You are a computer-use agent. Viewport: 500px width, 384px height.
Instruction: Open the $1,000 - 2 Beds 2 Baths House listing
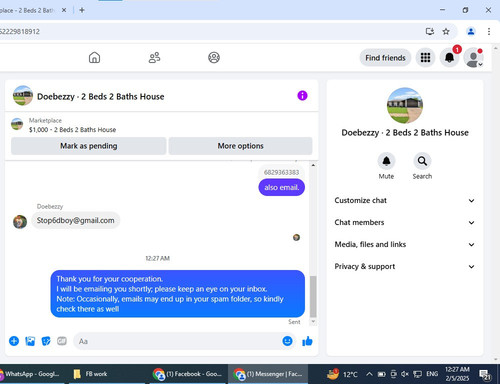tap(72, 130)
